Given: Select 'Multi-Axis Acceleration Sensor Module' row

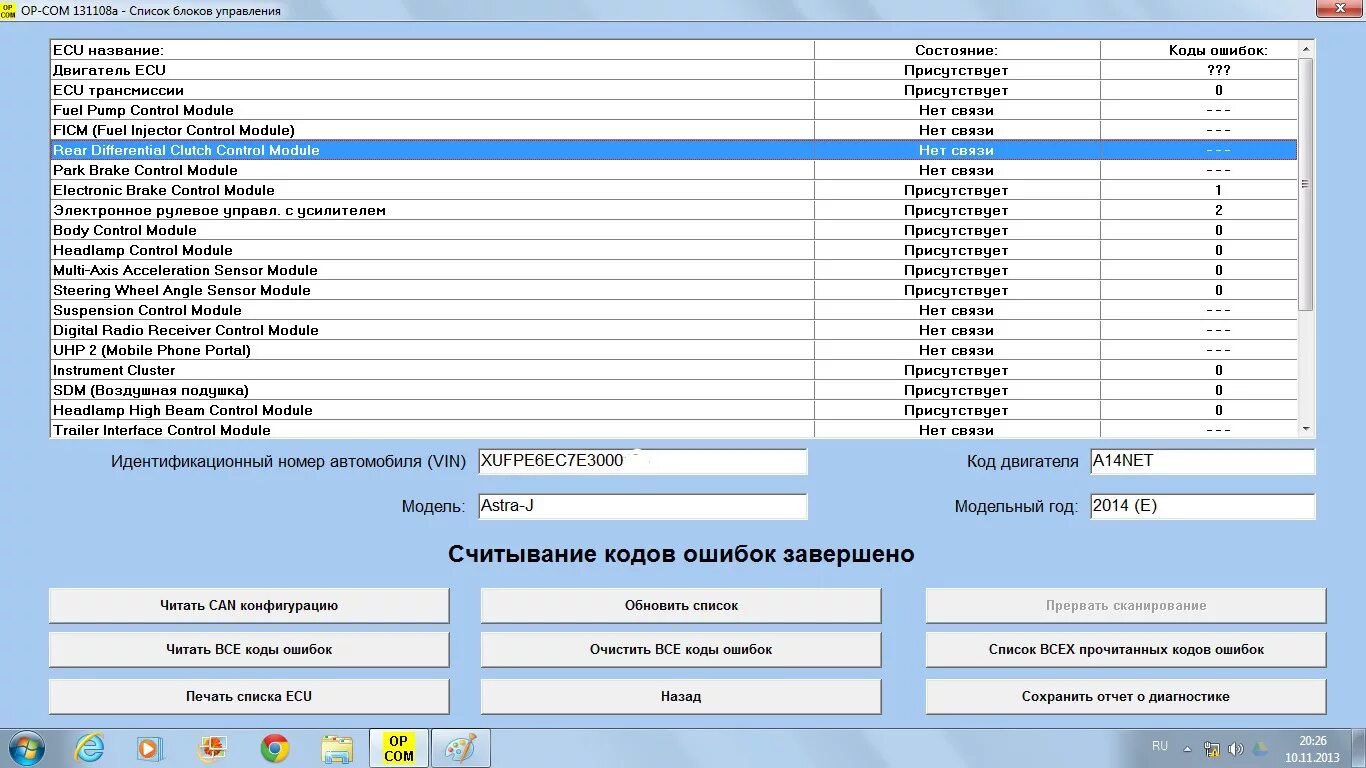Looking at the screenshot, I should 674,270.
